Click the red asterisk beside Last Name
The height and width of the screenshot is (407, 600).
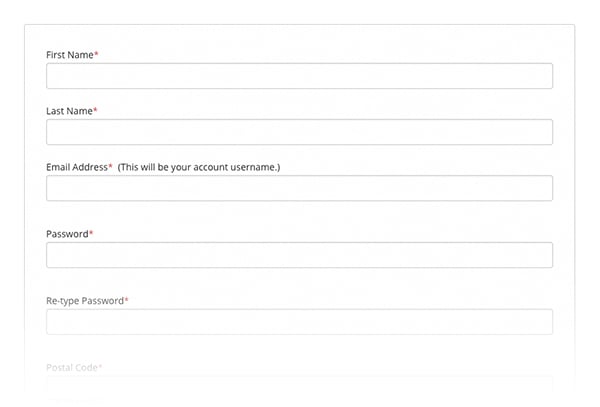click(95, 110)
